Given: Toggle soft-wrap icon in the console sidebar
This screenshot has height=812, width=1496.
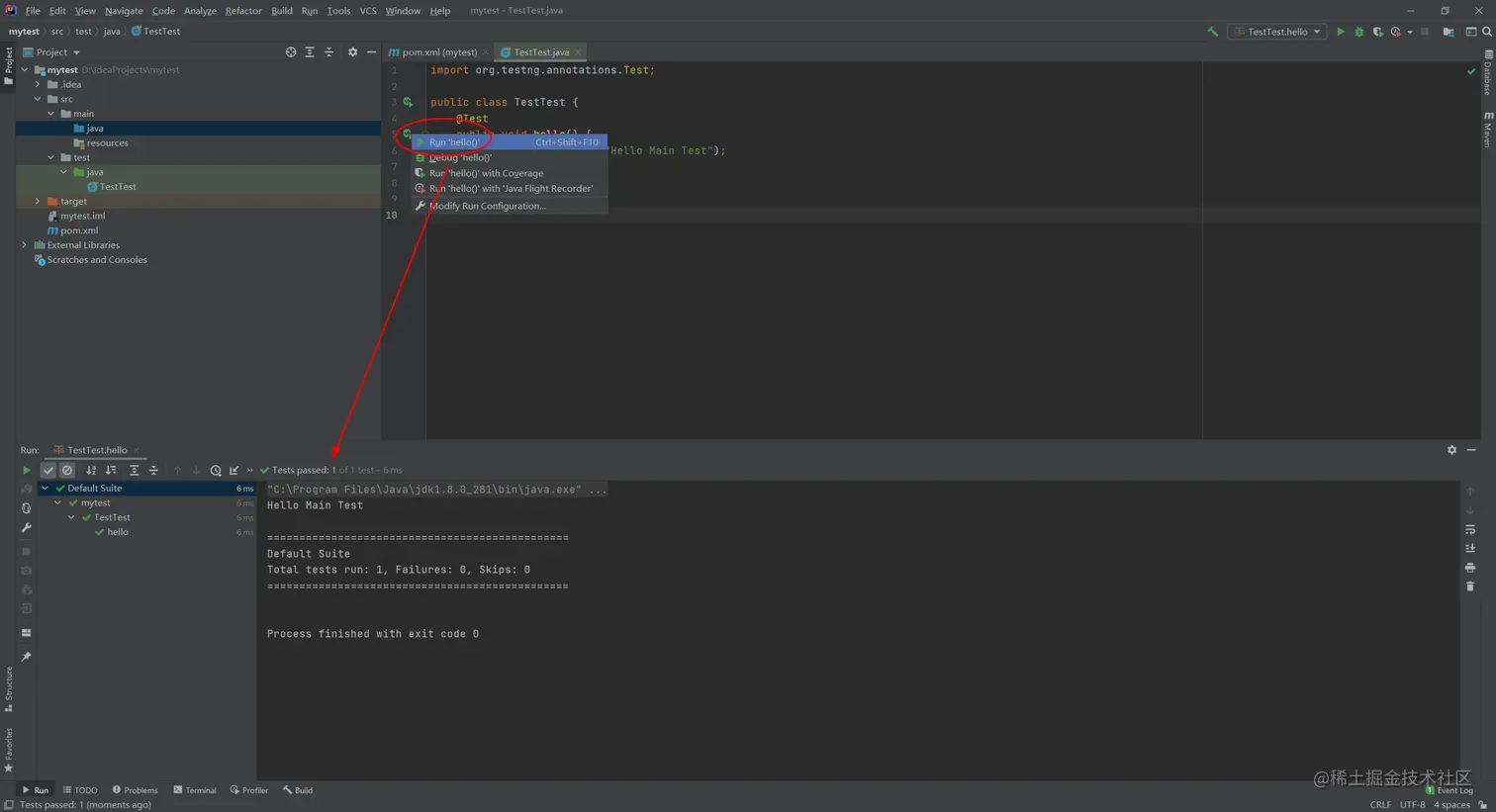Looking at the screenshot, I should click(1470, 530).
